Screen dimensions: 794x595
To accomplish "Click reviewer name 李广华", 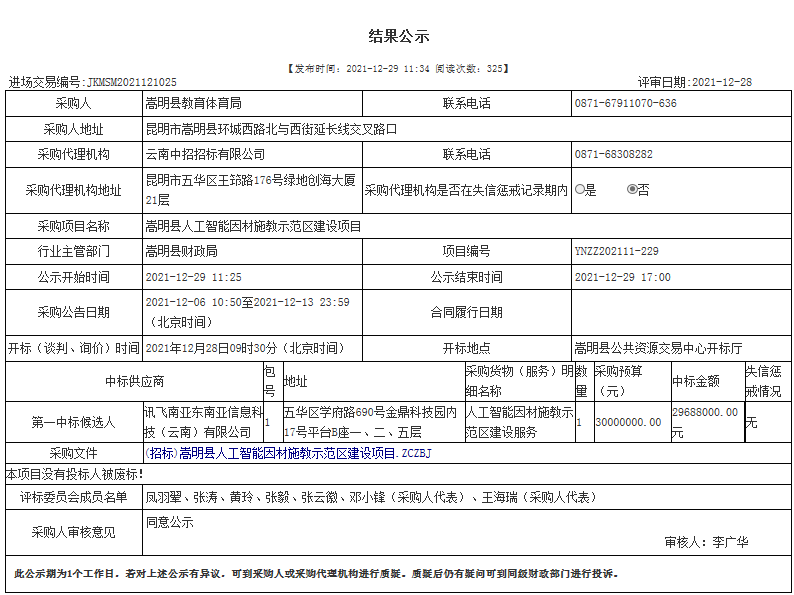I will point(730,542).
